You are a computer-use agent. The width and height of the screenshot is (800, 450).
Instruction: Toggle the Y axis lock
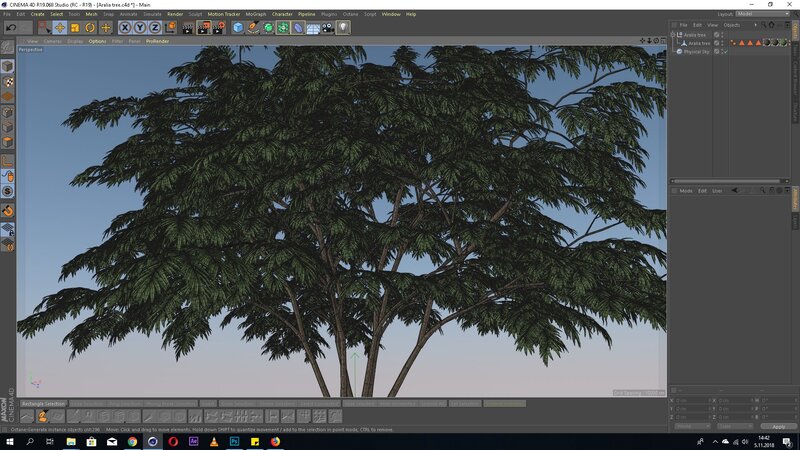pyautogui.click(x=140, y=28)
